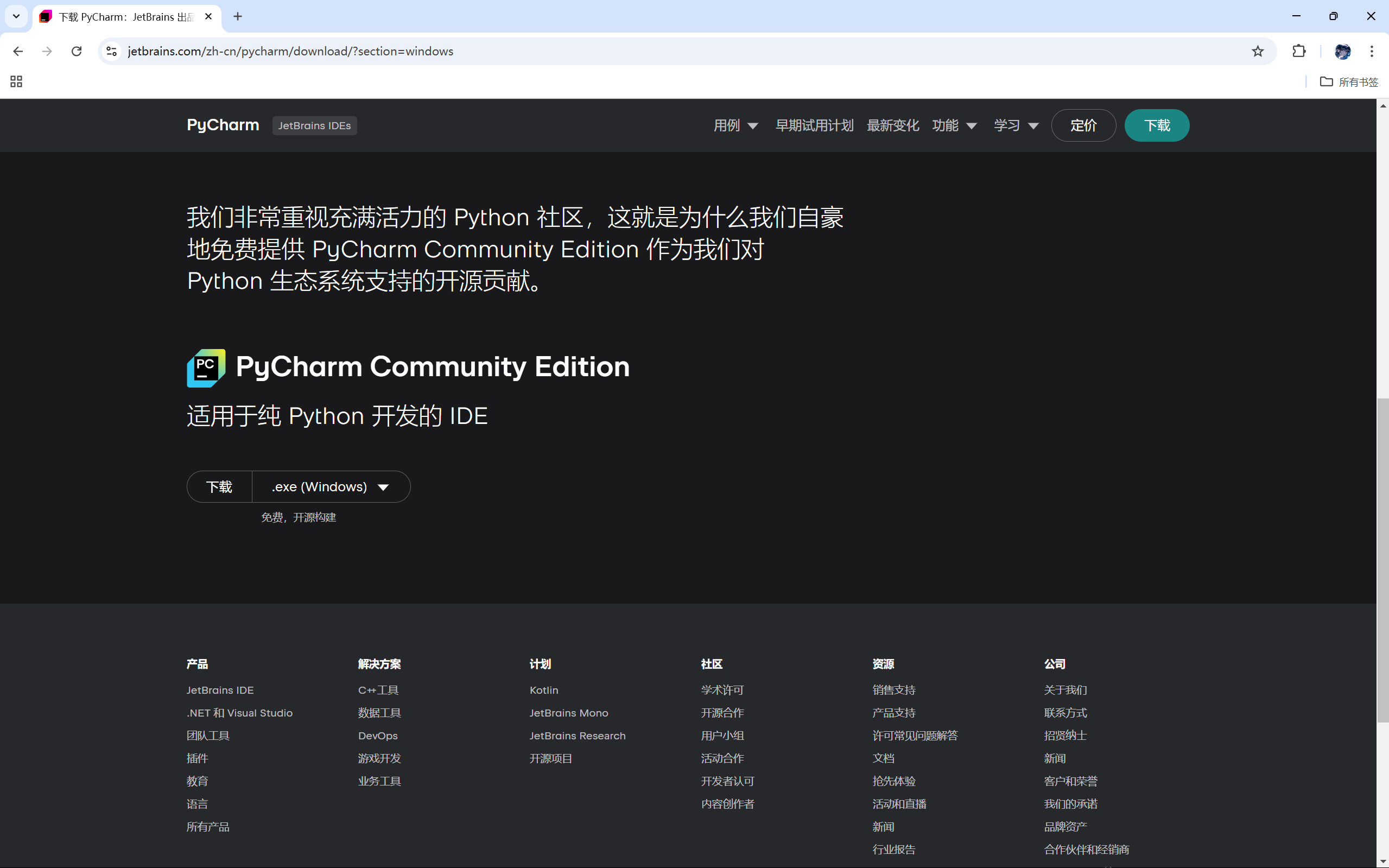Open the extensions puzzle icon
This screenshot has height=868, width=1389.
(x=1299, y=51)
